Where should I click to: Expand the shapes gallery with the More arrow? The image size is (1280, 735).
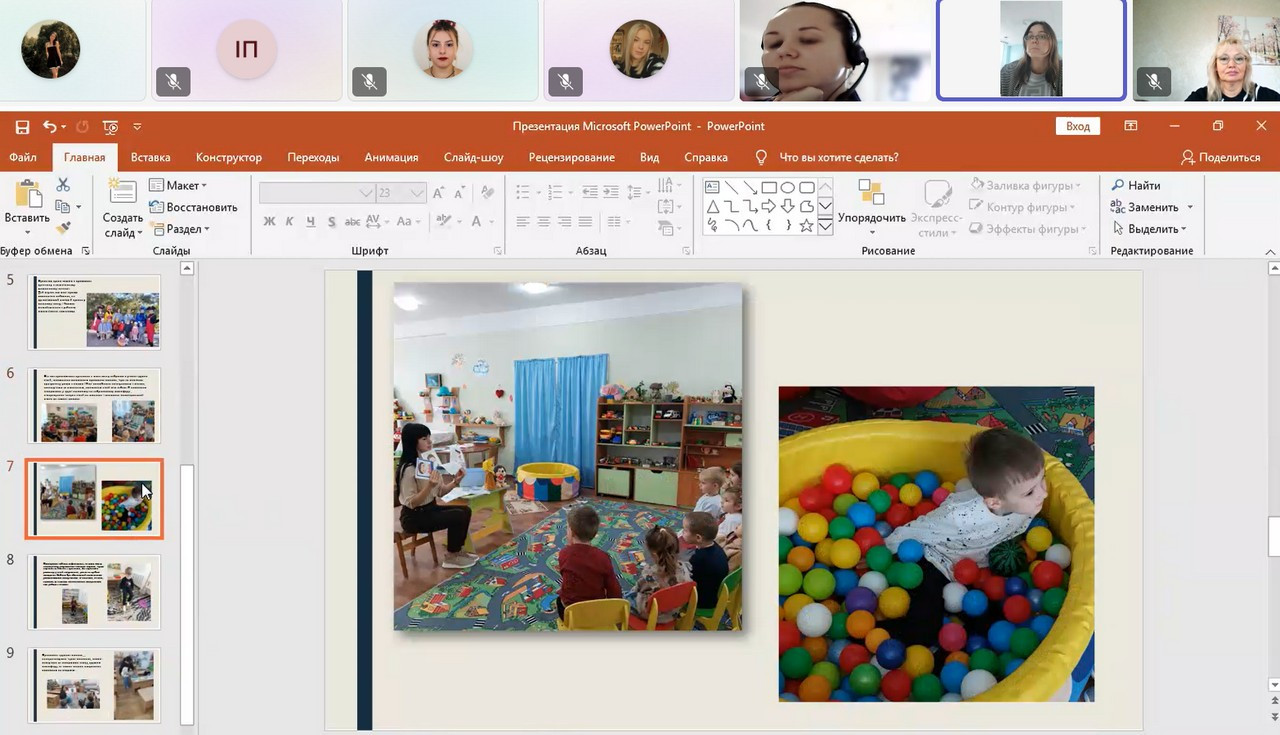pos(825,226)
